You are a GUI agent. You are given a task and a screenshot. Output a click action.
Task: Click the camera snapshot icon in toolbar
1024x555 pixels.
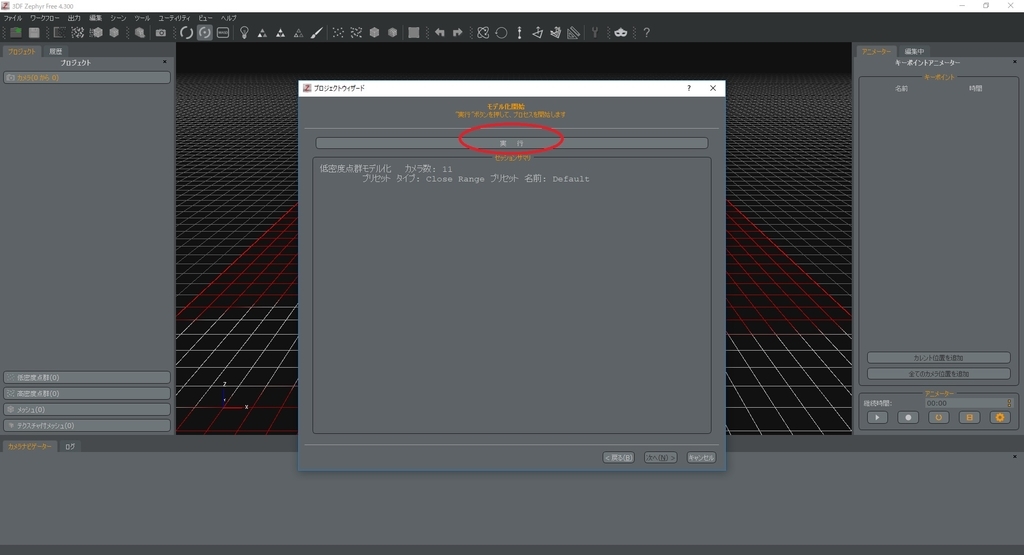click(x=161, y=33)
